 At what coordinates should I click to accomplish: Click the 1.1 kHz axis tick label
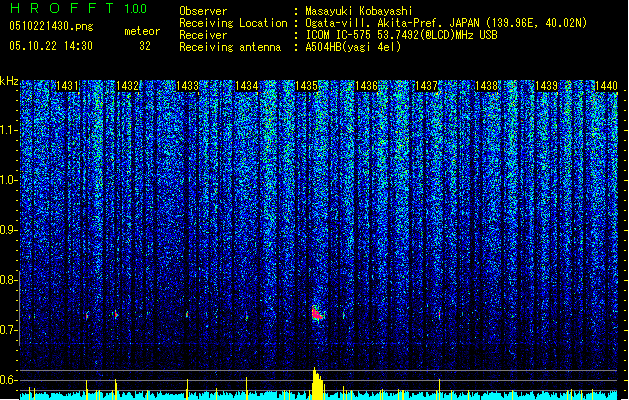click(x=9, y=130)
